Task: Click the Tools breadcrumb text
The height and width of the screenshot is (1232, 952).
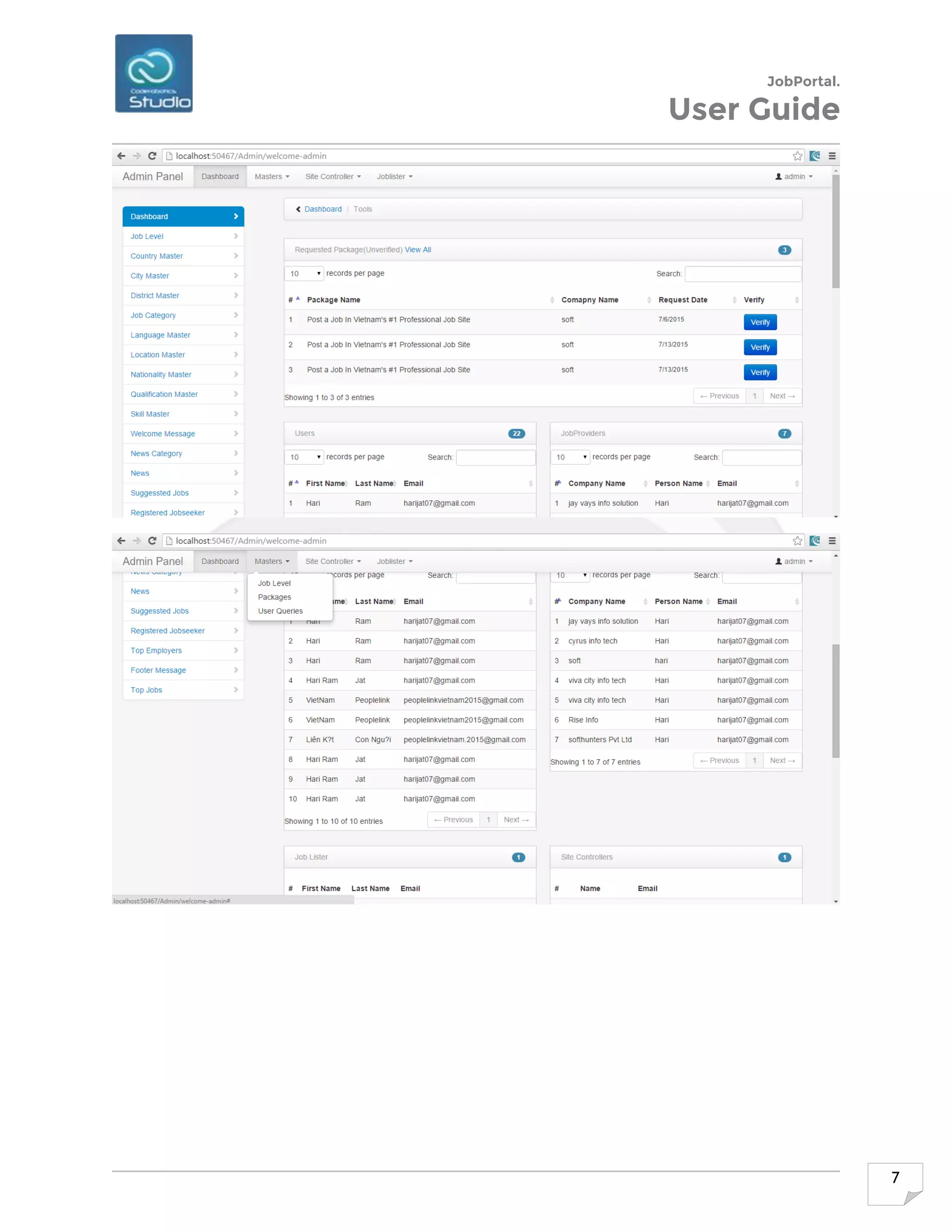Action: click(x=363, y=209)
